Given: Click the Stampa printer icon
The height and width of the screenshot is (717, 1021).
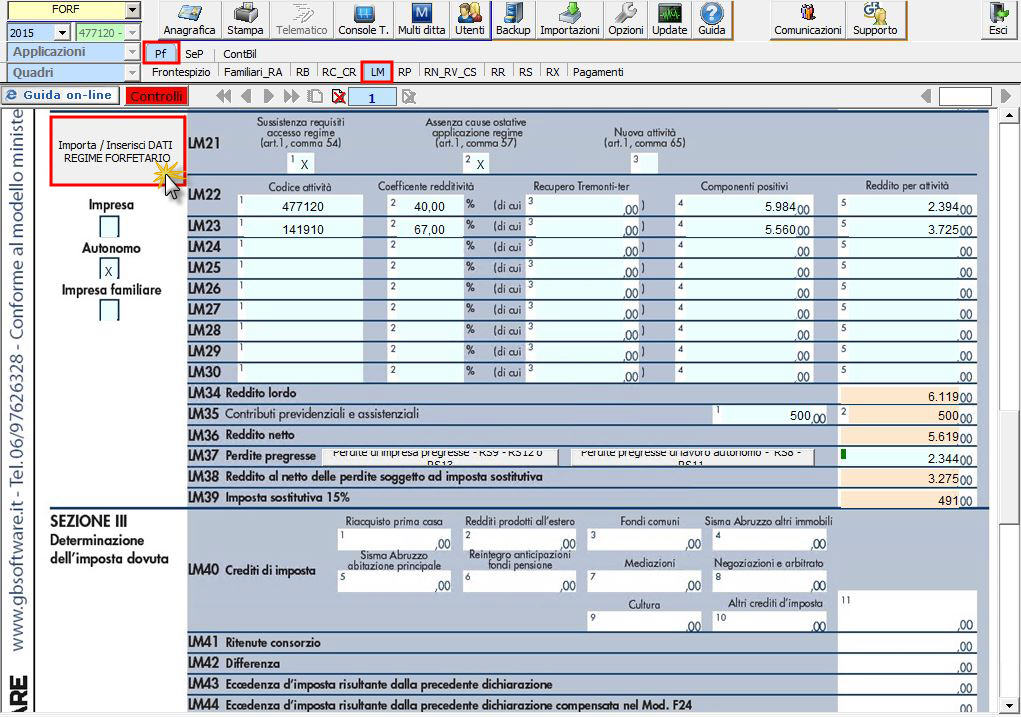Looking at the screenshot, I should [x=245, y=20].
